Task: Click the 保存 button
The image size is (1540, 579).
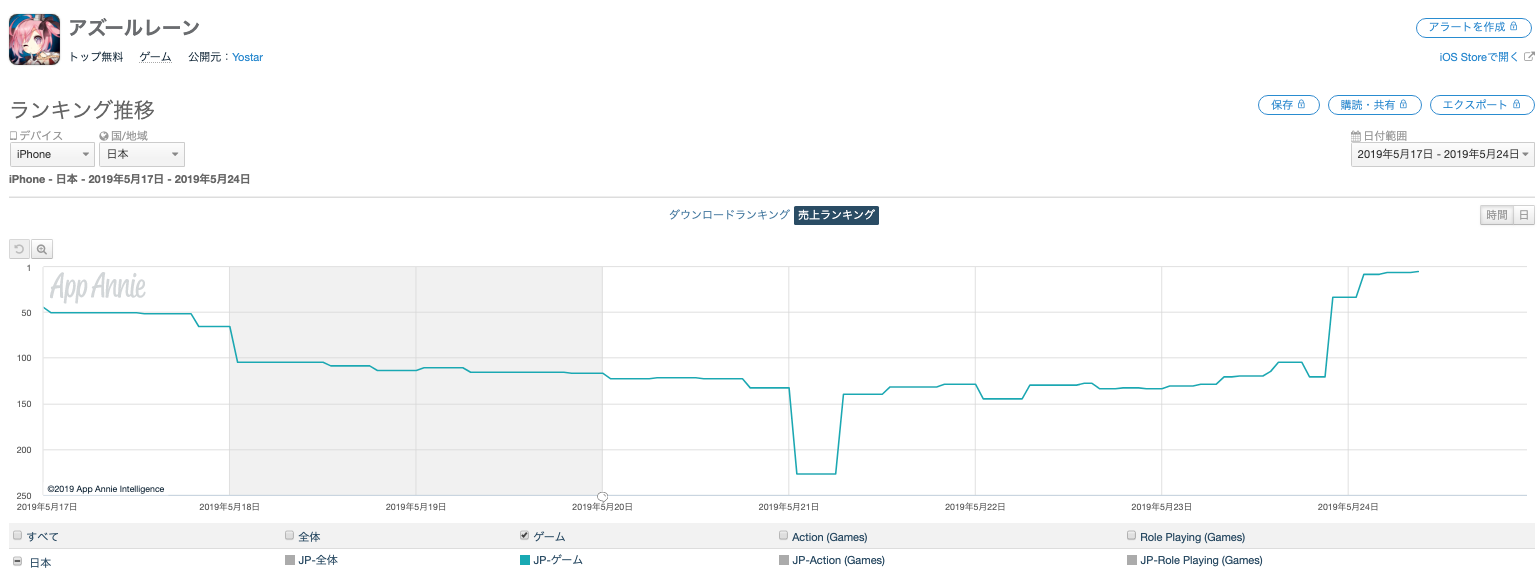Action: [1288, 105]
